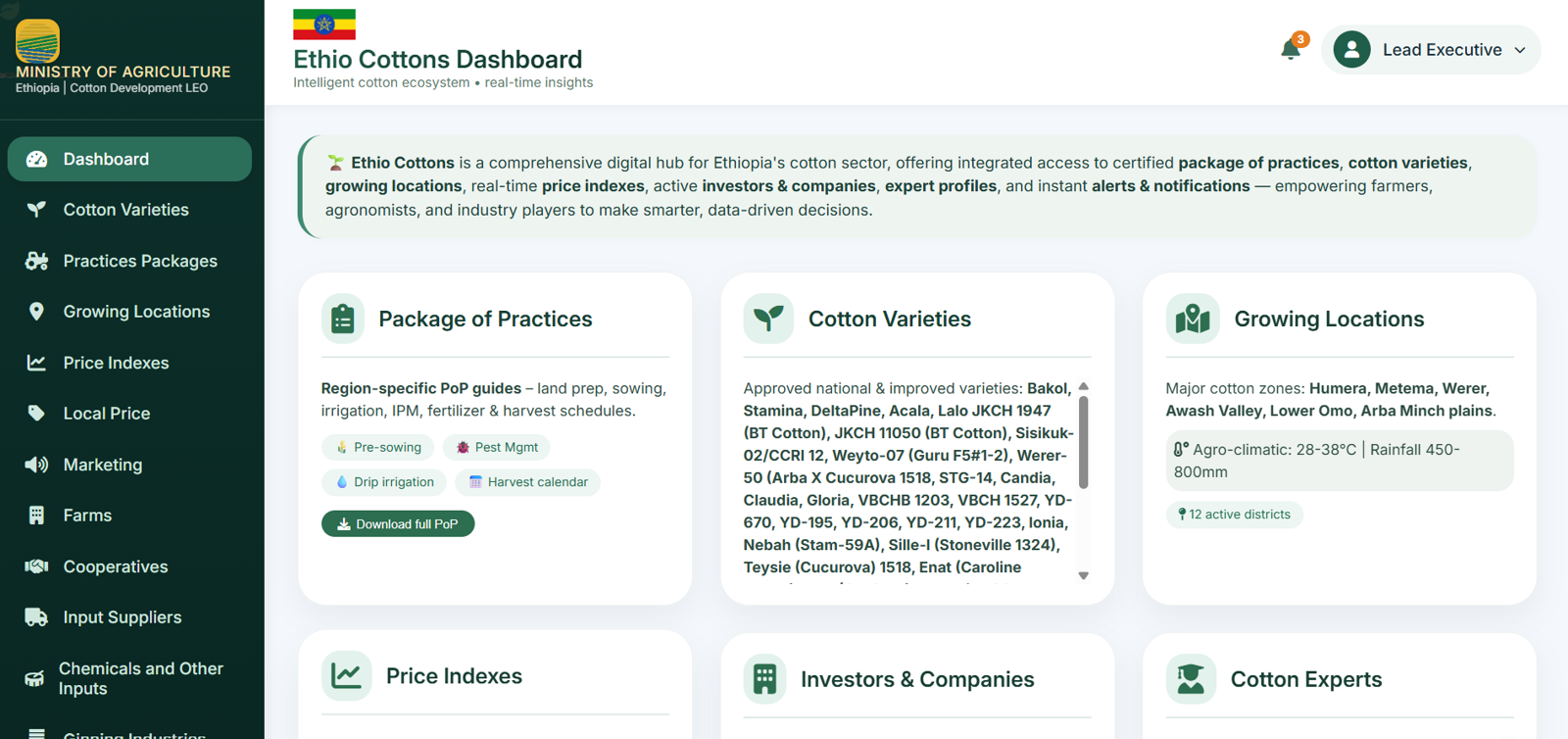Click the Local Price tag icon

point(36,414)
